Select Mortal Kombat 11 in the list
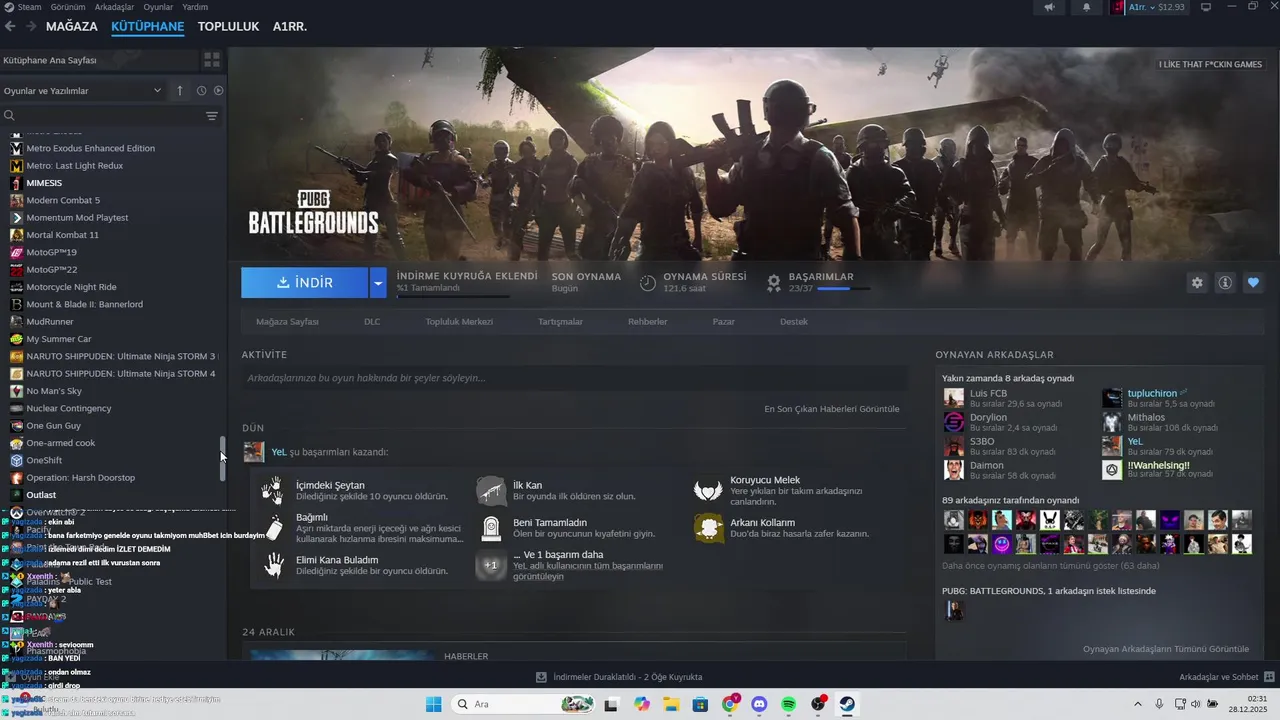The height and width of the screenshot is (720, 1280). tap(62, 235)
